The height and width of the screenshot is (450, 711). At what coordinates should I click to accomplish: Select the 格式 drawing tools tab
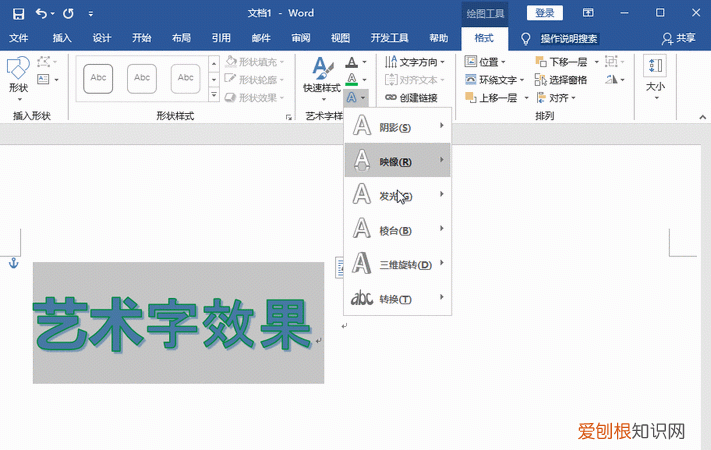point(484,39)
